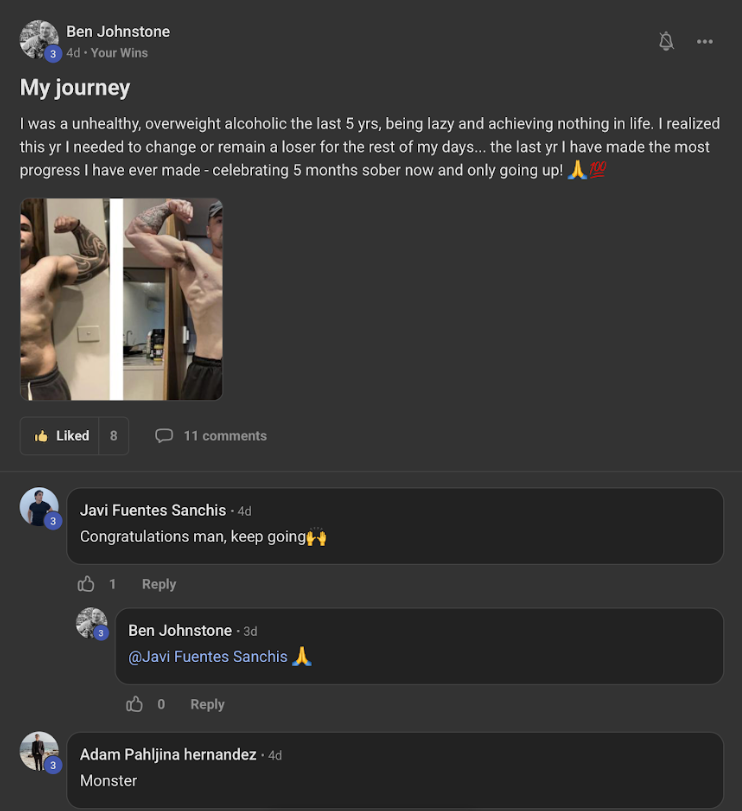Image resolution: width=742 pixels, height=811 pixels.
Task: Open the 11 comments link
Action: pyautogui.click(x=225, y=436)
